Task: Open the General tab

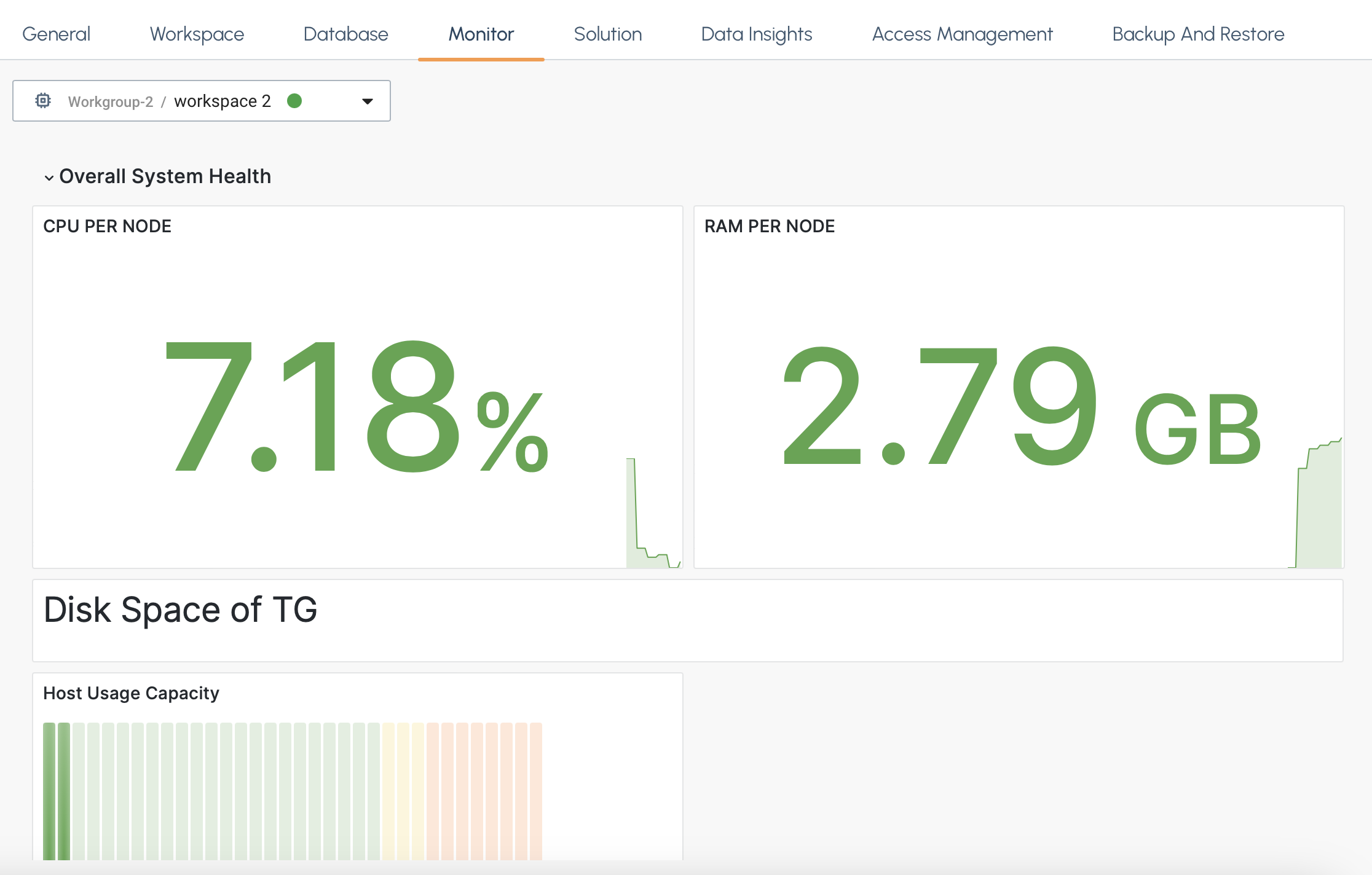Action: click(x=56, y=34)
